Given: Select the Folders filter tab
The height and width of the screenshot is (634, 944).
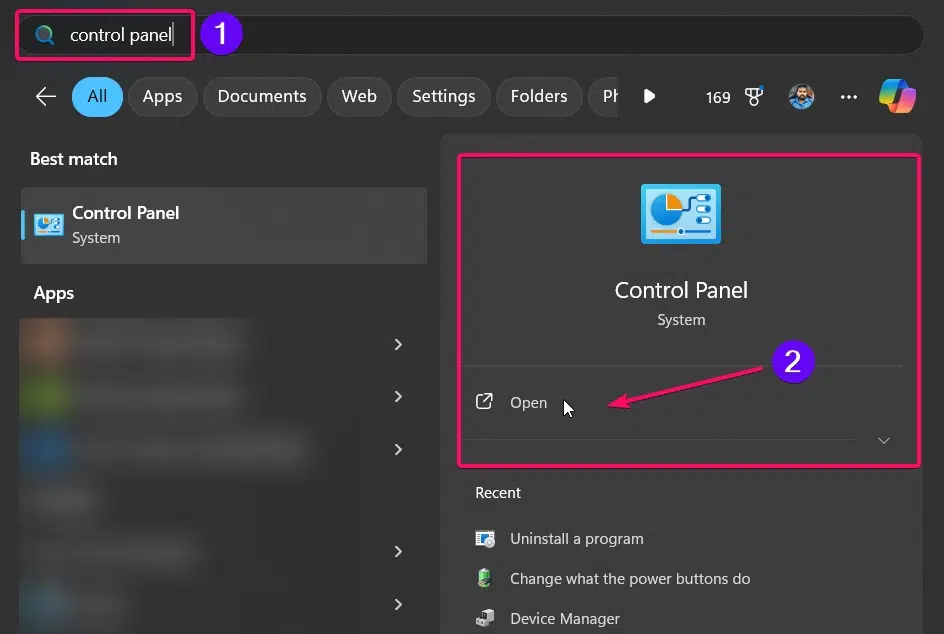Looking at the screenshot, I should coord(539,96).
